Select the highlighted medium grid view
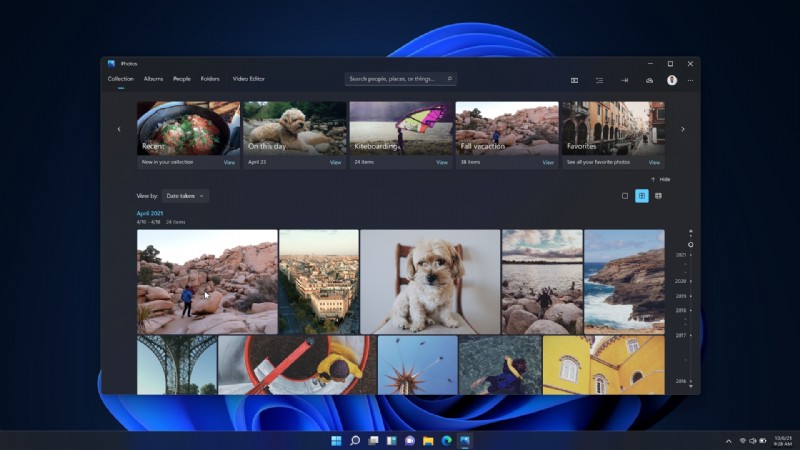The width and height of the screenshot is (800, 450). [x=642, y=196]
